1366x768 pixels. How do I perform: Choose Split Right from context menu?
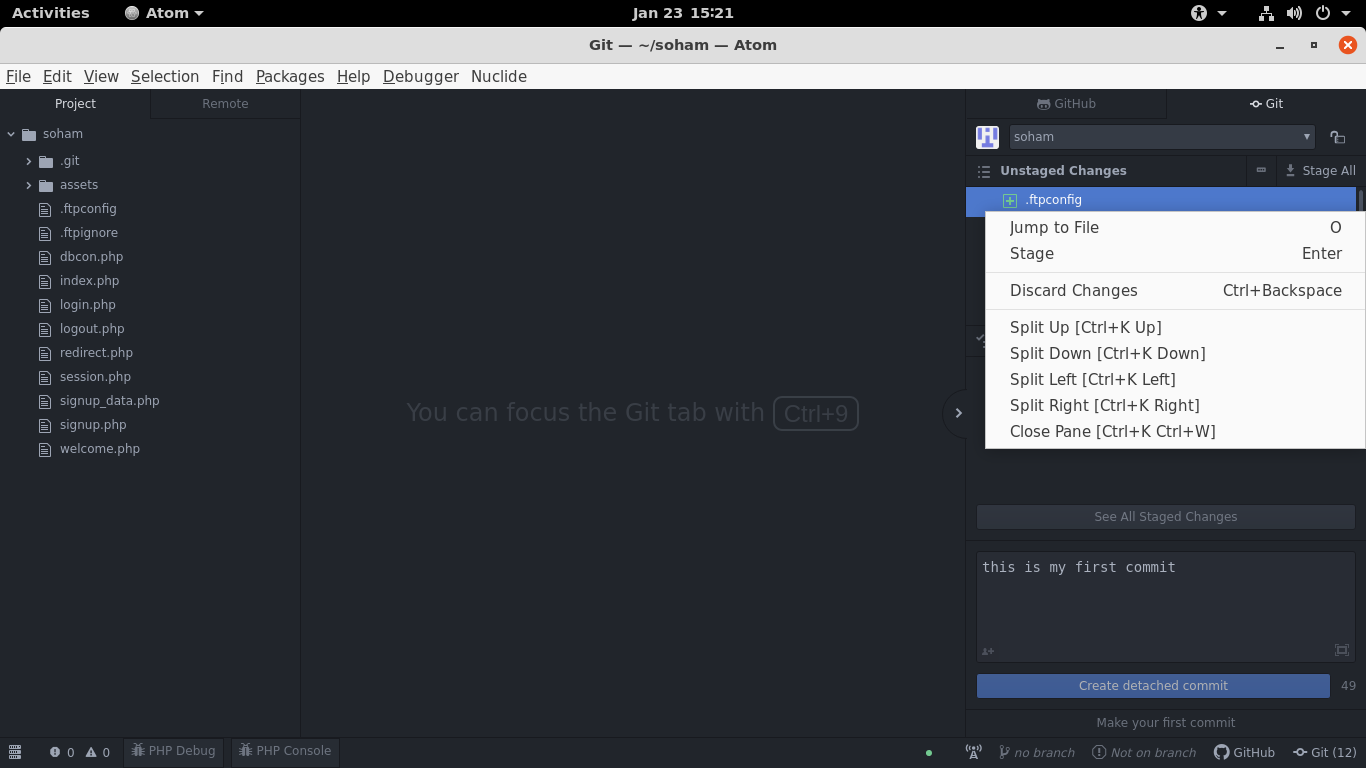tap(1175, 406)
